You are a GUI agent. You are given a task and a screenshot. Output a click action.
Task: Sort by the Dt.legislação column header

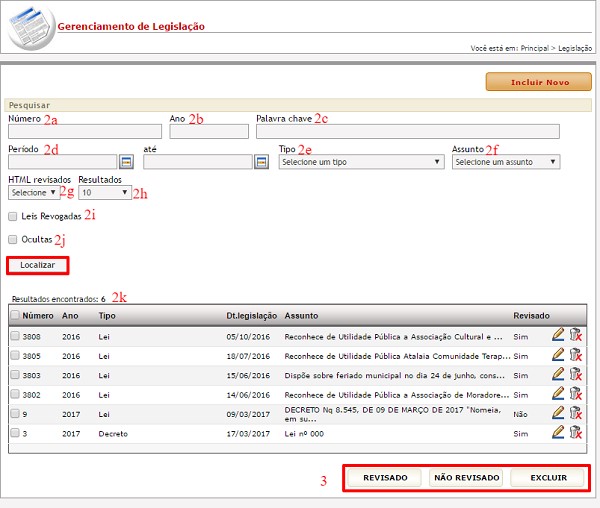(251, 316)
